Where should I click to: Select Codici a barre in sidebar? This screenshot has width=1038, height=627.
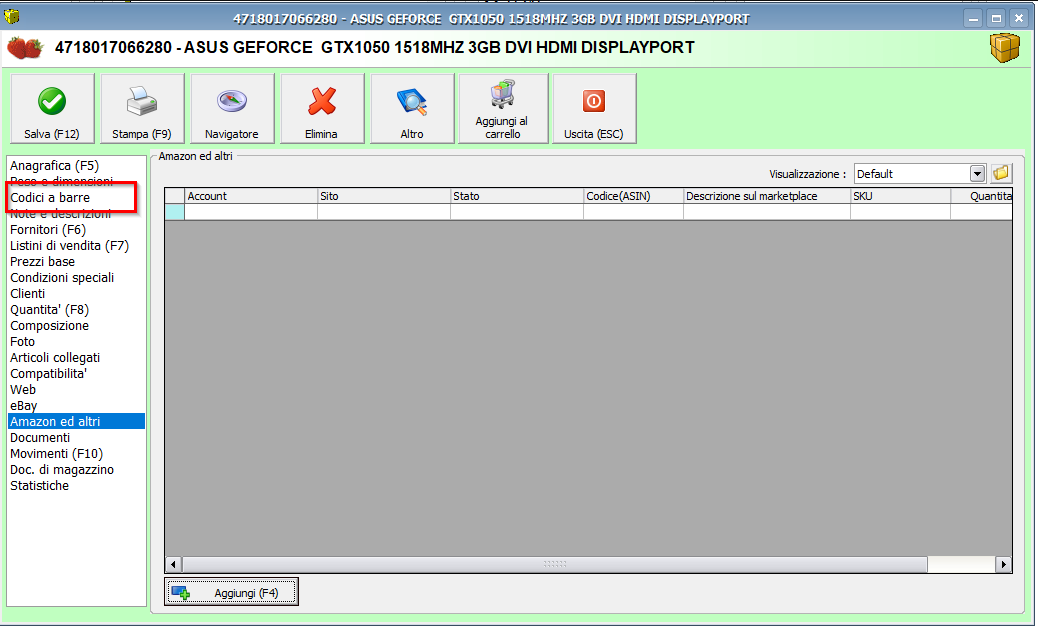(x=50, y=198)
